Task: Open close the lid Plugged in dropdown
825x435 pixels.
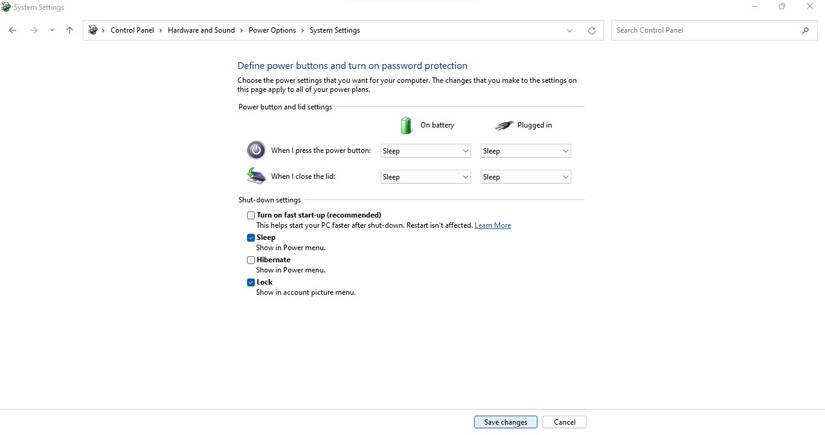Action: tap(526, 177)
